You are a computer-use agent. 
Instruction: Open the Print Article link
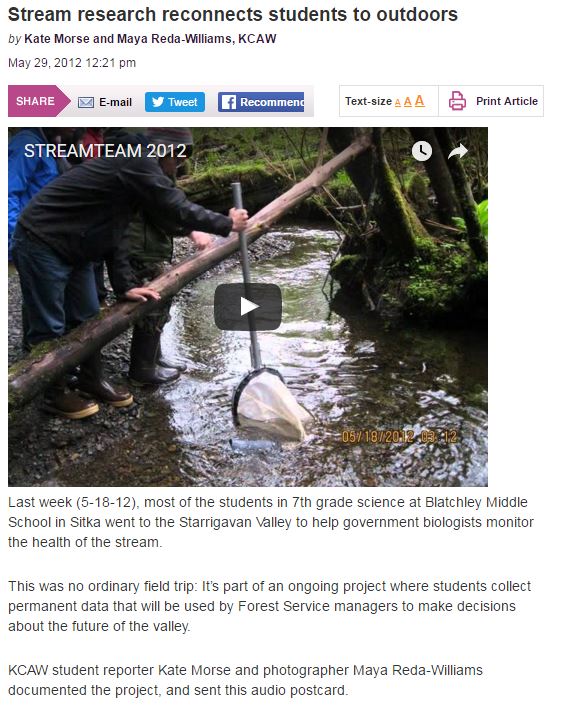pyautogui.click(x=507, y=101)
